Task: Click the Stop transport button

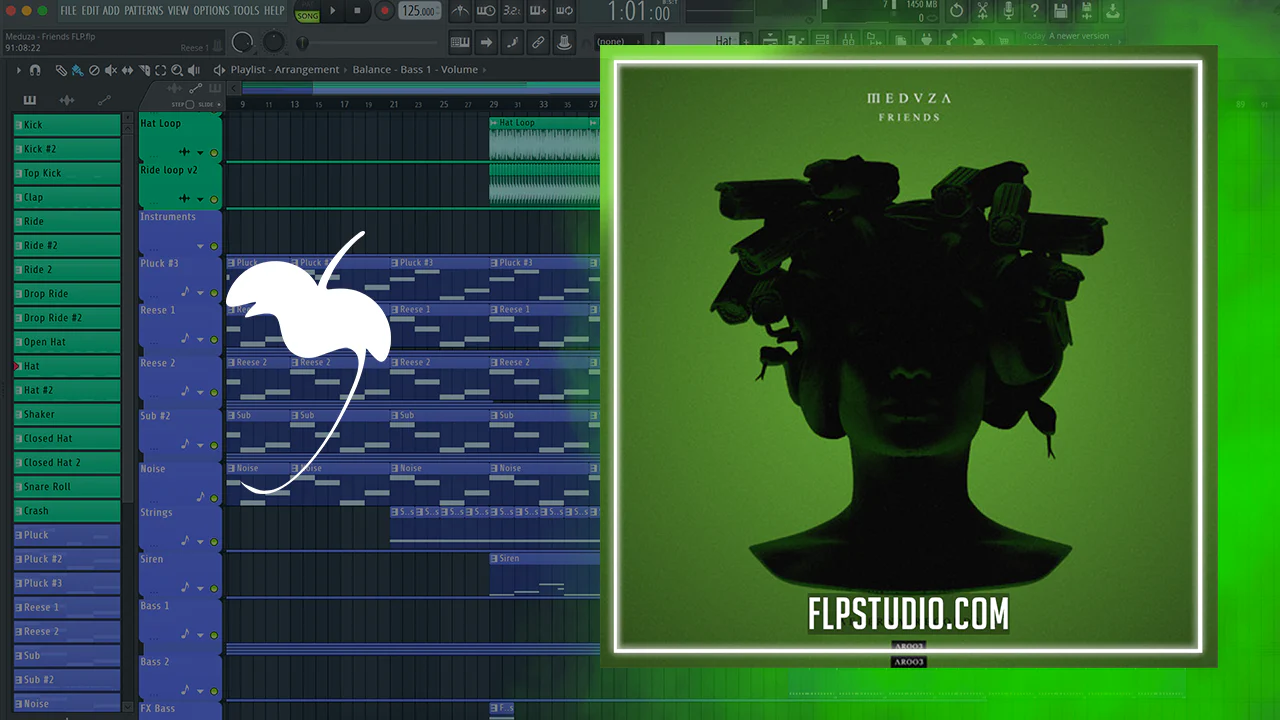Action: pyautogui.click(x=359, y=11)
